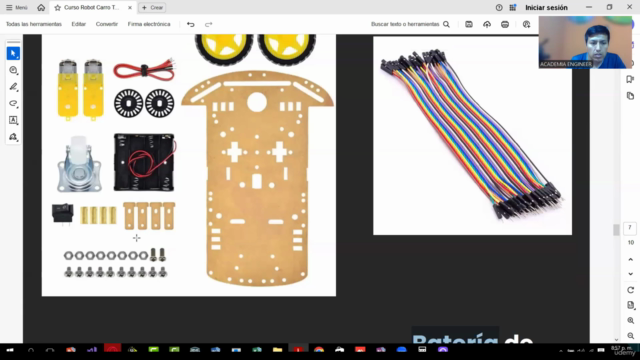Redo the last action

[209, 24]
